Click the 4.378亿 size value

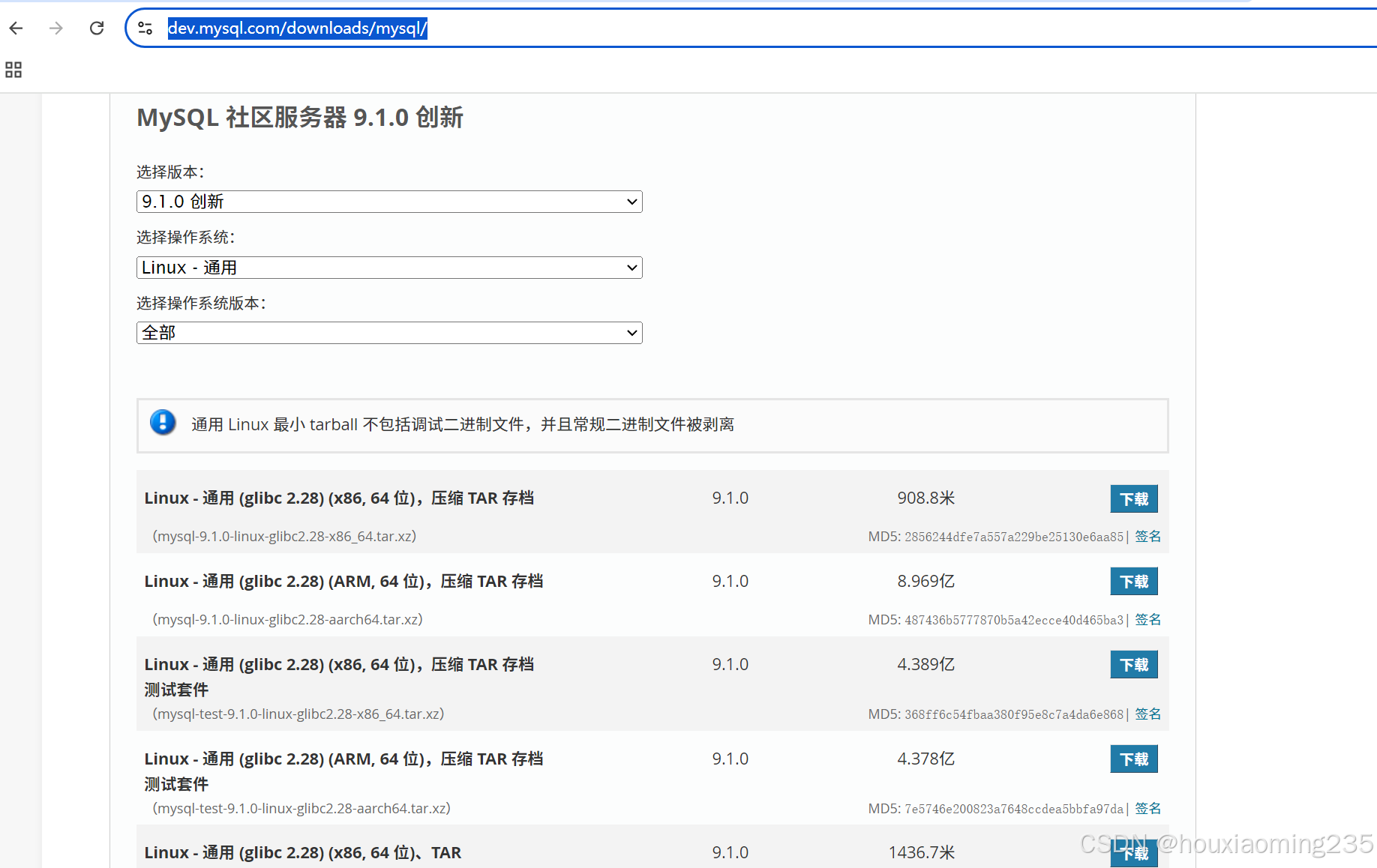[925, 759]
